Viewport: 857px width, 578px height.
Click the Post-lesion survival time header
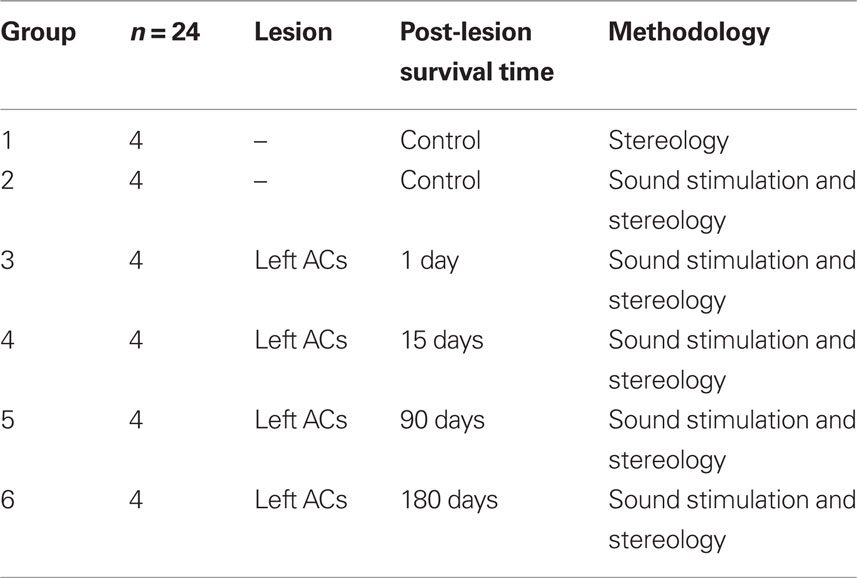477,52
